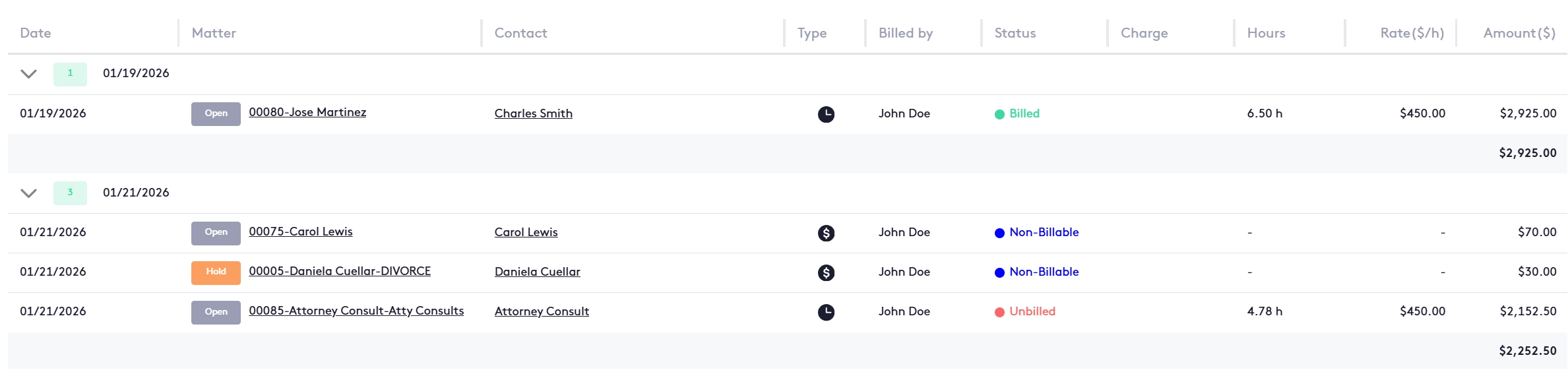
Task: Click the clock icon for Attorney Consult row
Action: (x=826, y=312)
